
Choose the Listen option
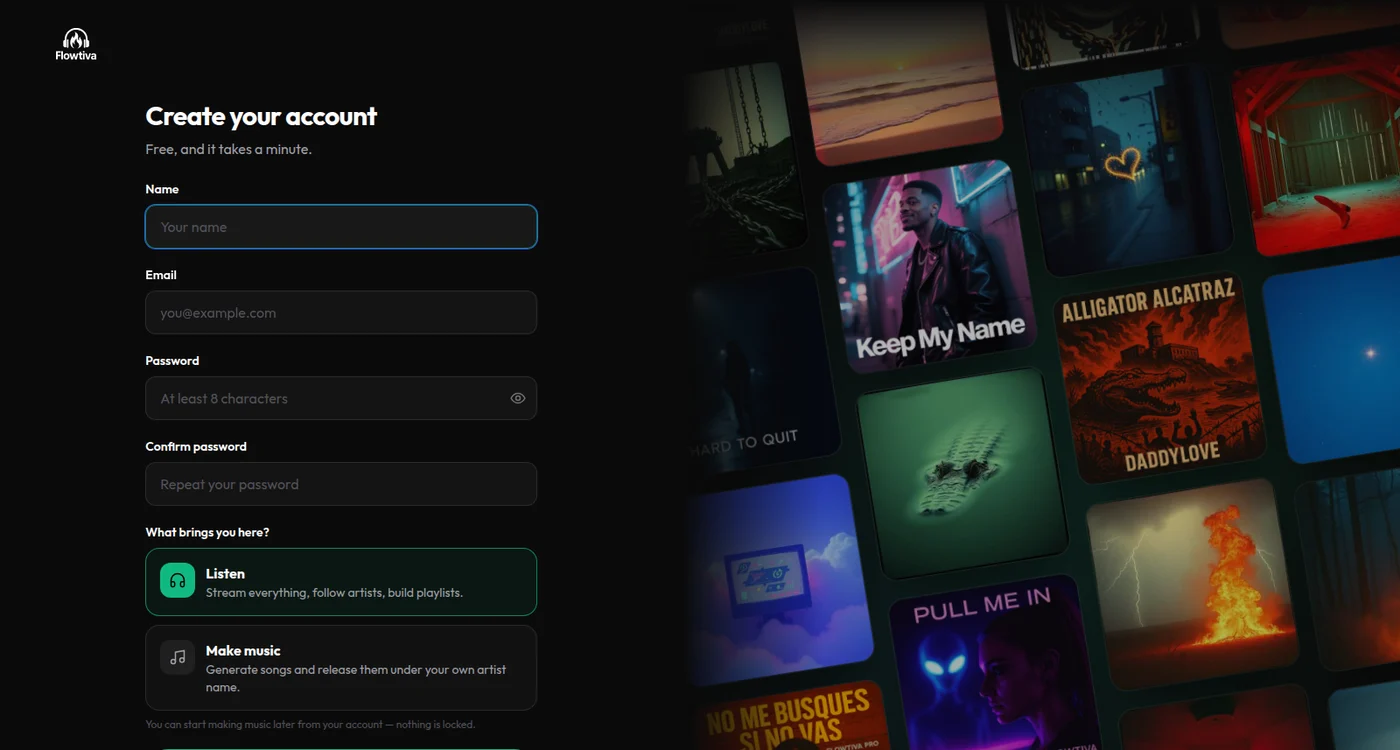[x=341, y=582]
